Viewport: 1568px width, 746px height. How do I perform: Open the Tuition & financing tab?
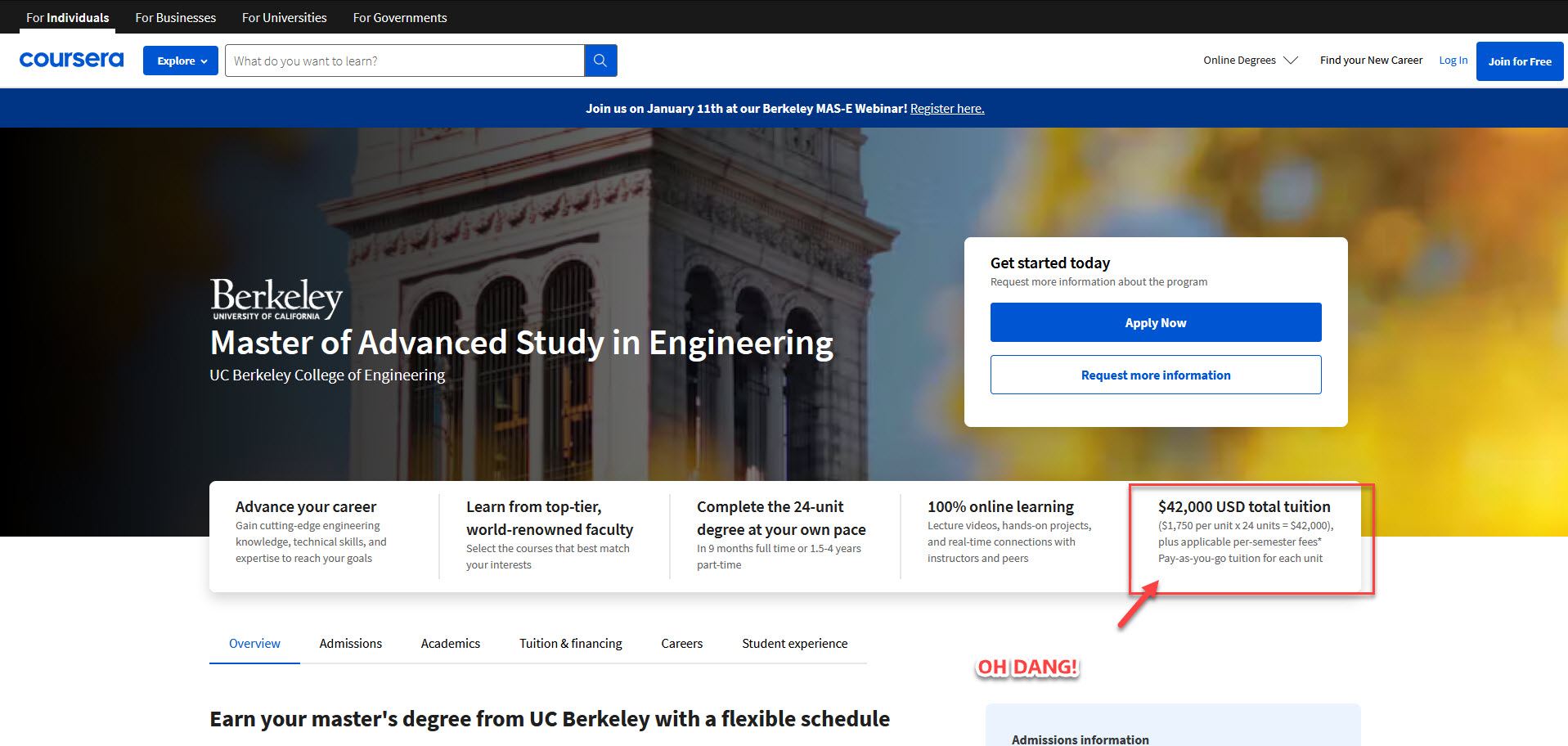point(571,644)
